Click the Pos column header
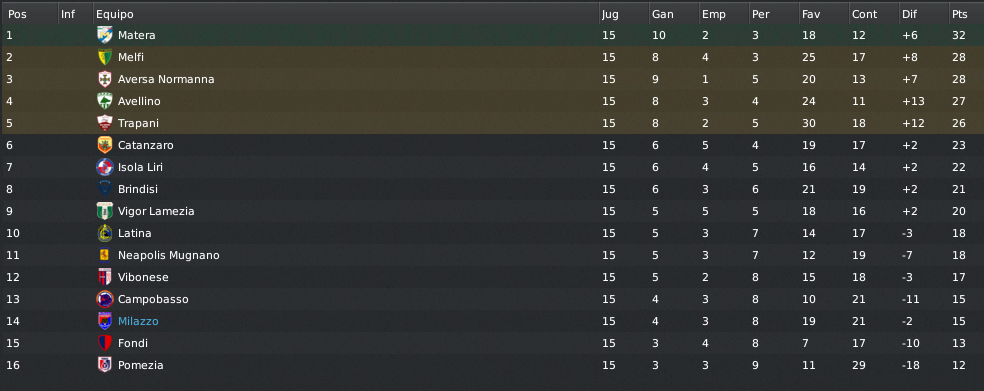 point(29,14)
